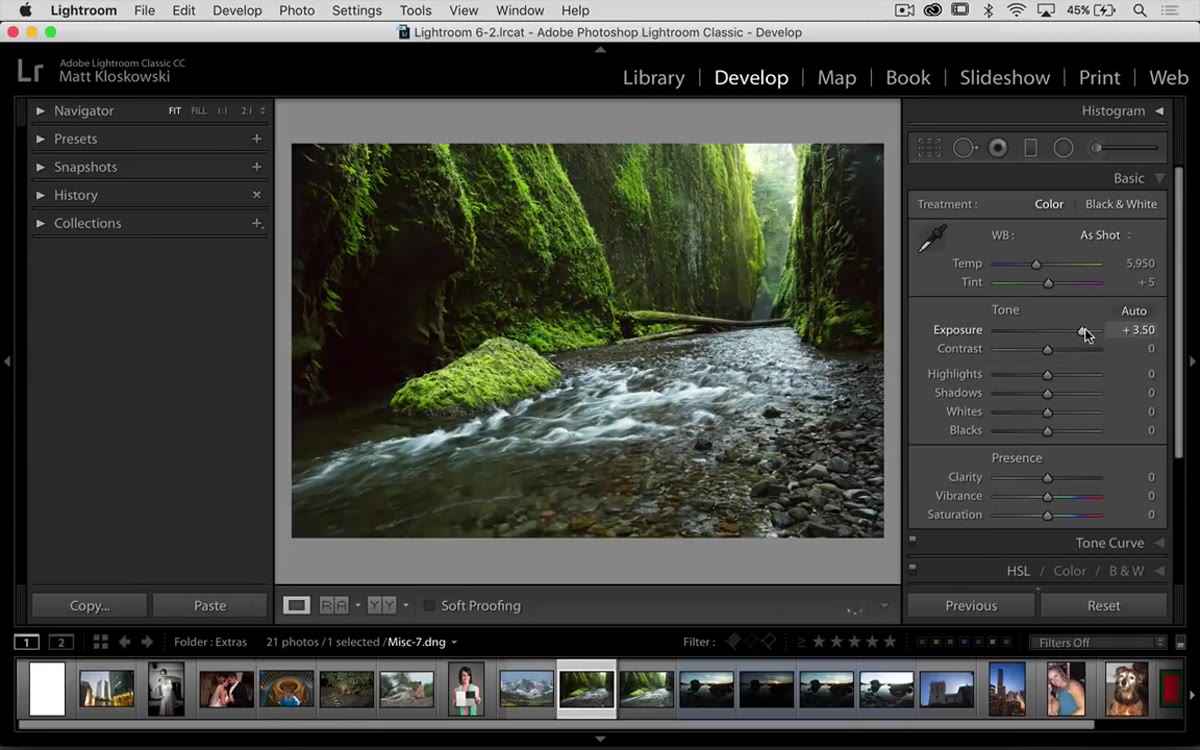Open the Settings menu
Image resolution: width=1200 pixels, height=750 pixels.
(357, 10)
